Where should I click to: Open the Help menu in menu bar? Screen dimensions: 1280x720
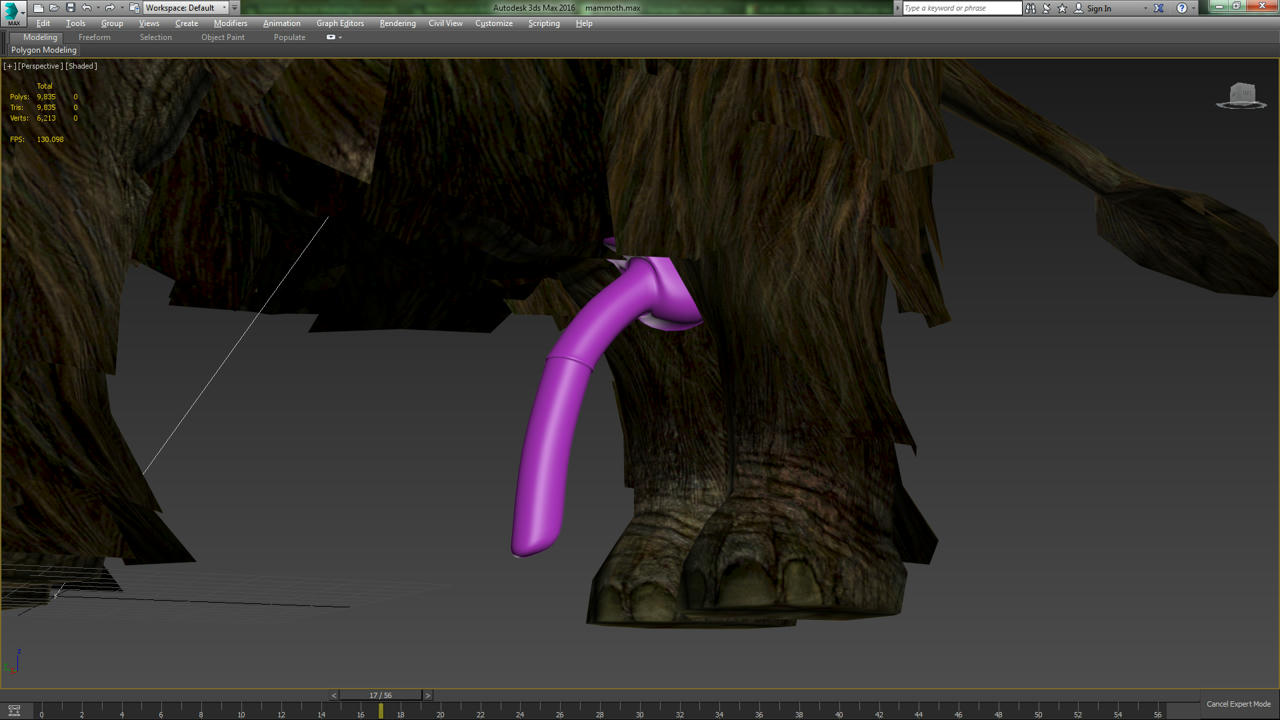point(584,23)
